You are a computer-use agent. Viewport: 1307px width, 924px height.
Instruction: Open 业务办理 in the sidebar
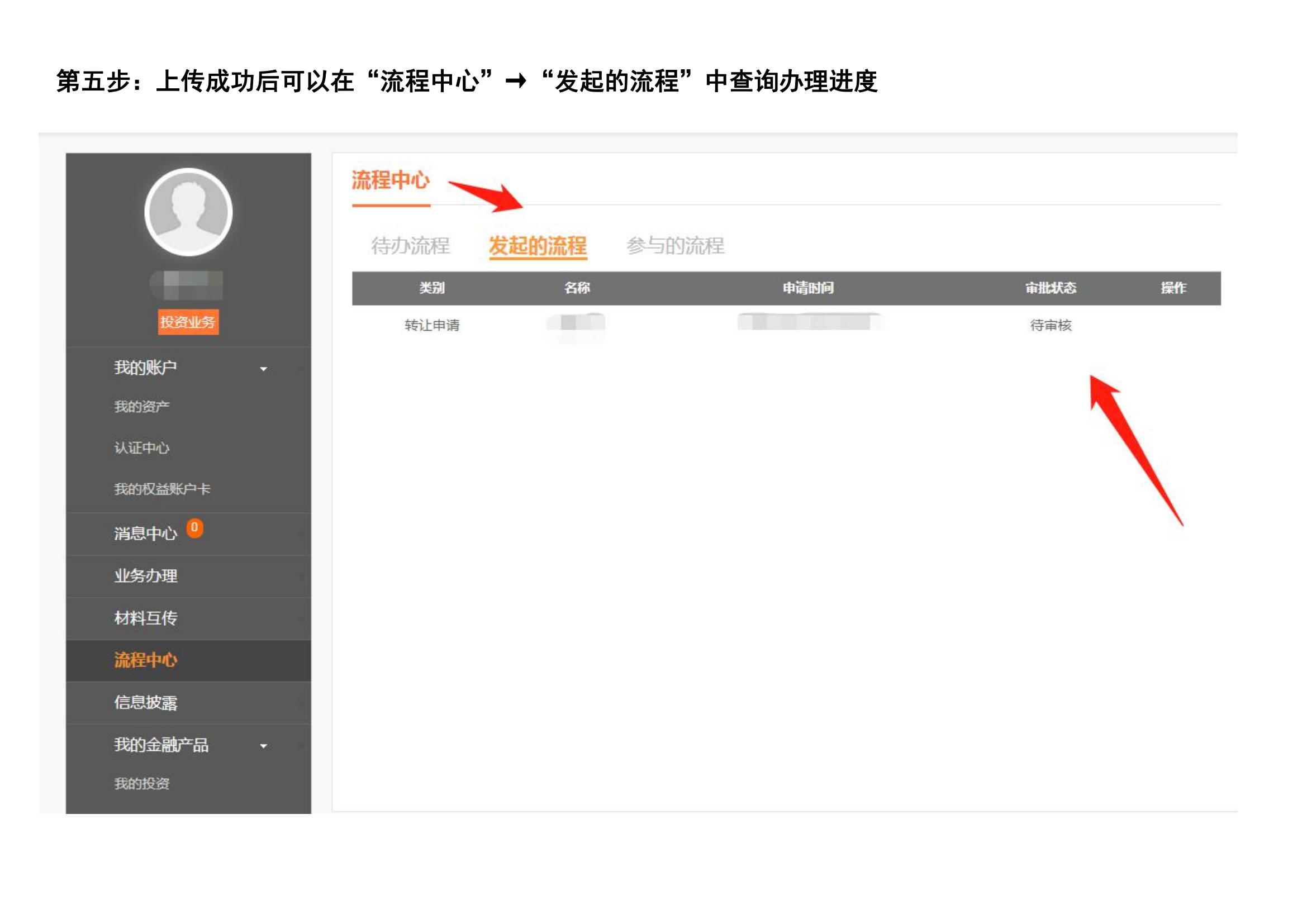click(x=146, y=576)
